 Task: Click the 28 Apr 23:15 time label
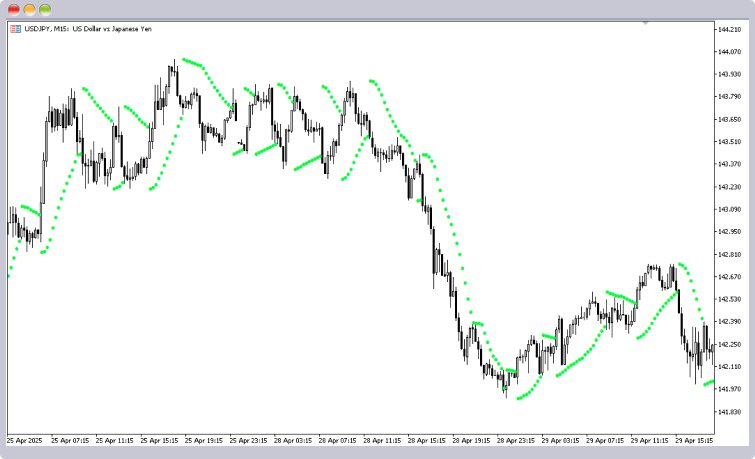point(519,440)
